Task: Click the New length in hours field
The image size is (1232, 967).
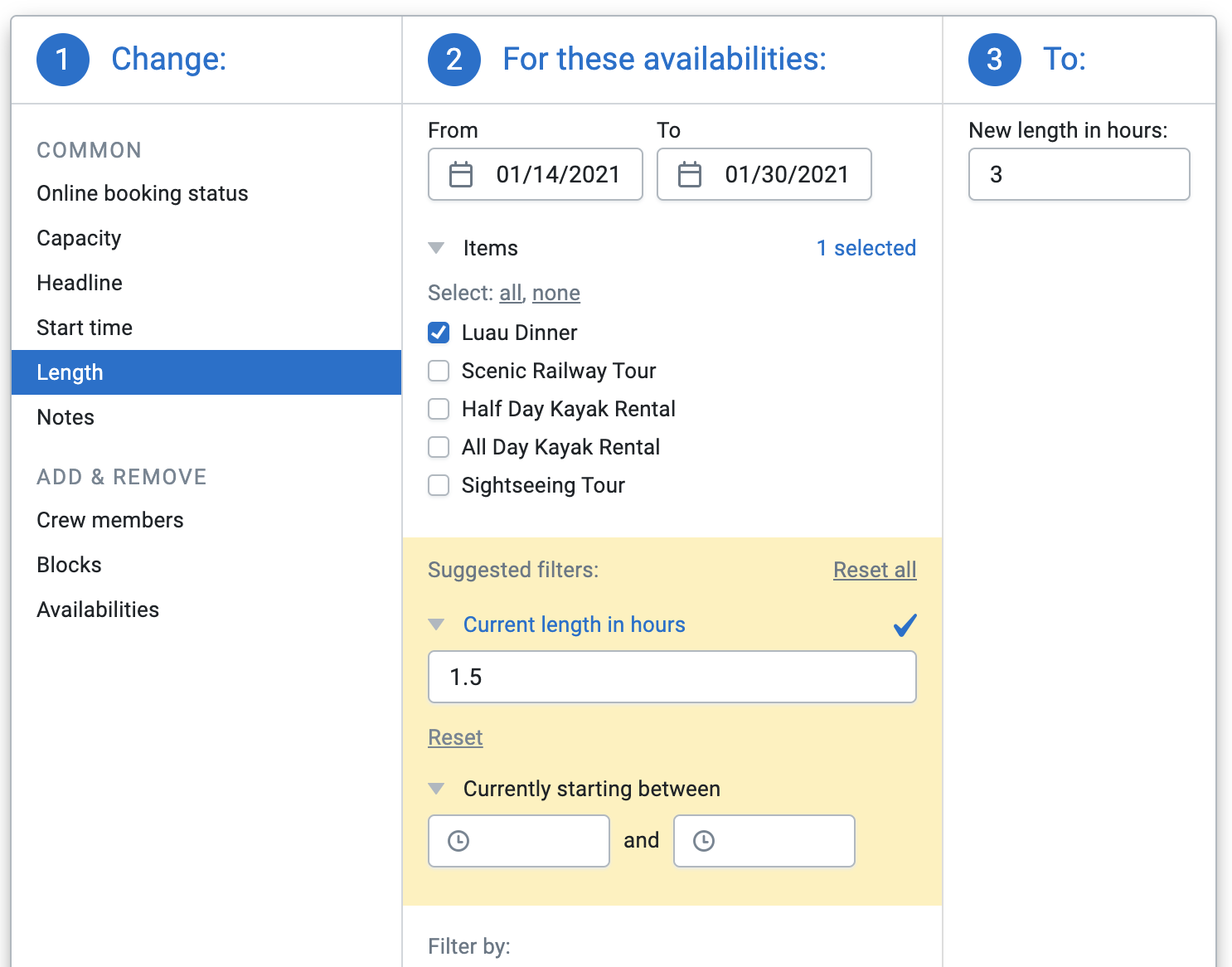Action: 1078,174
